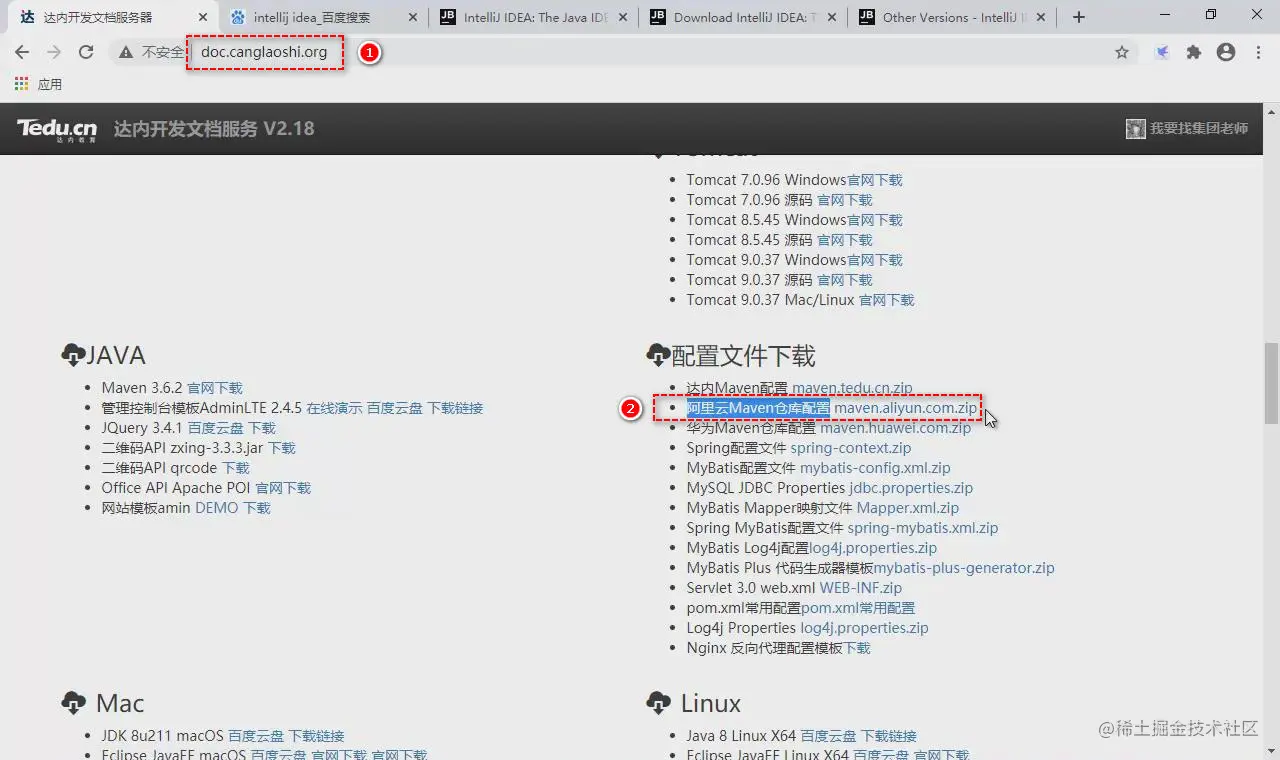Open JQuery 3.4.1 百度云盘 link
1280x760 pixels.
pos(215,428)
